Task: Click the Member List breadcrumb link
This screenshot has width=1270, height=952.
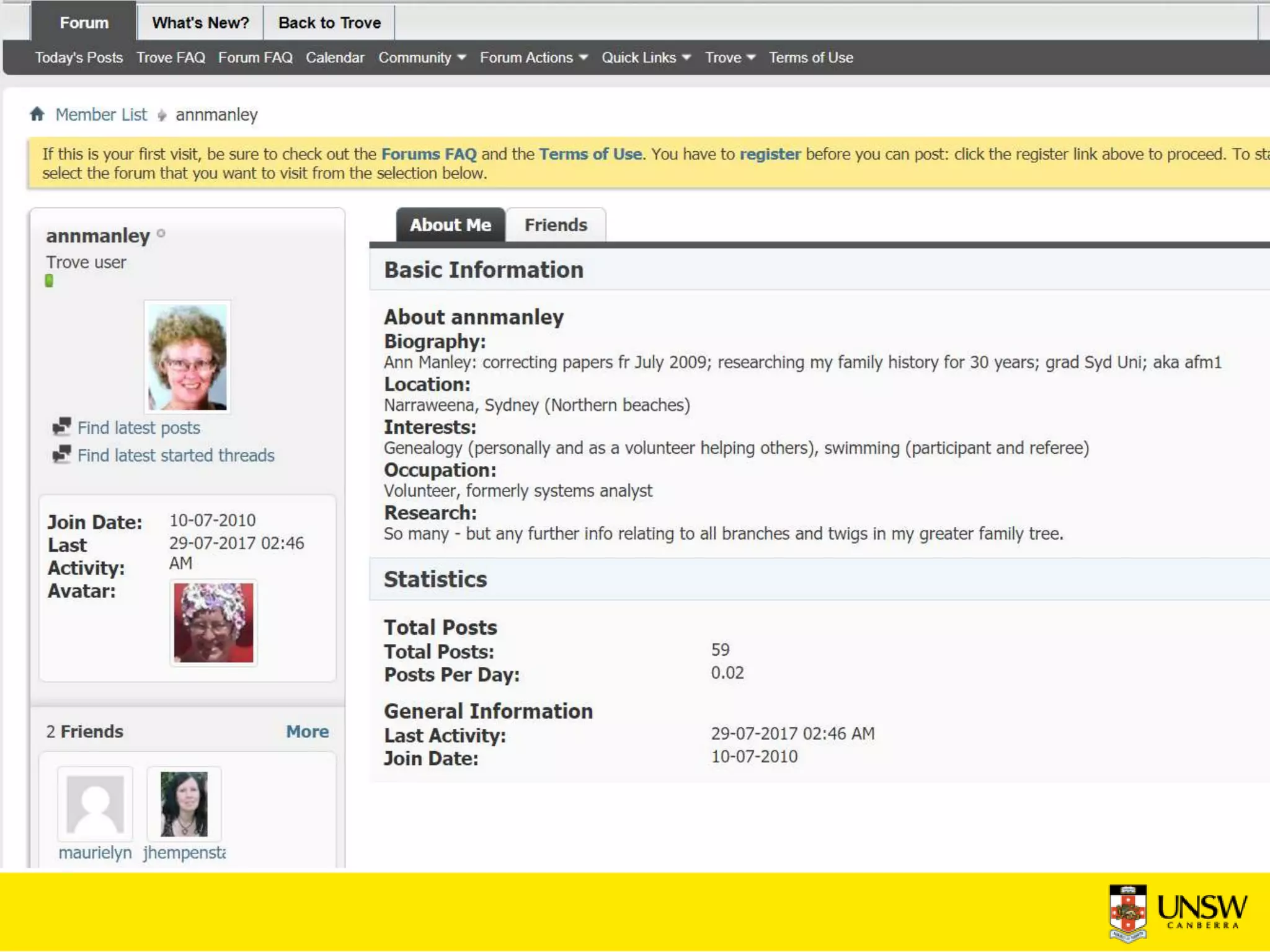Action: pyautogui.click(x=101, y=115)
